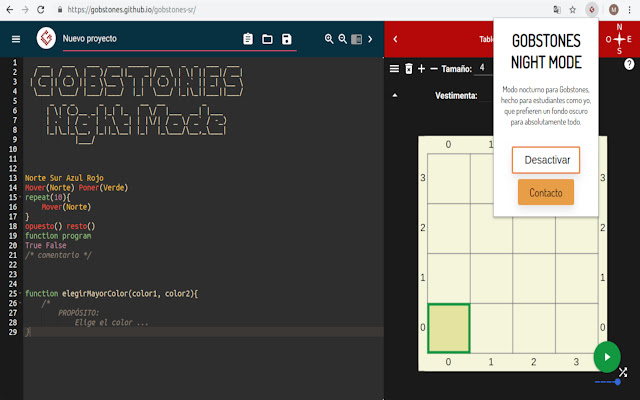
Task: Decrease board size with minus icon
Action: tap(434, 69)
